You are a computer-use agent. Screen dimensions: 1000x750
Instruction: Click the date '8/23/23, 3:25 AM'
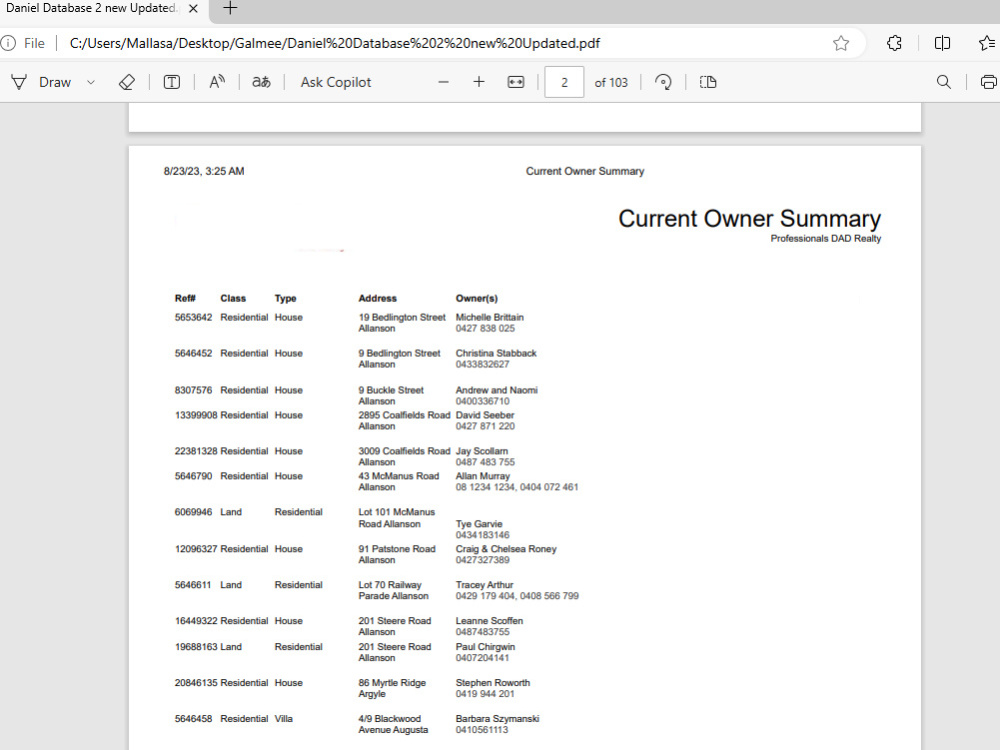pos(204,171)
